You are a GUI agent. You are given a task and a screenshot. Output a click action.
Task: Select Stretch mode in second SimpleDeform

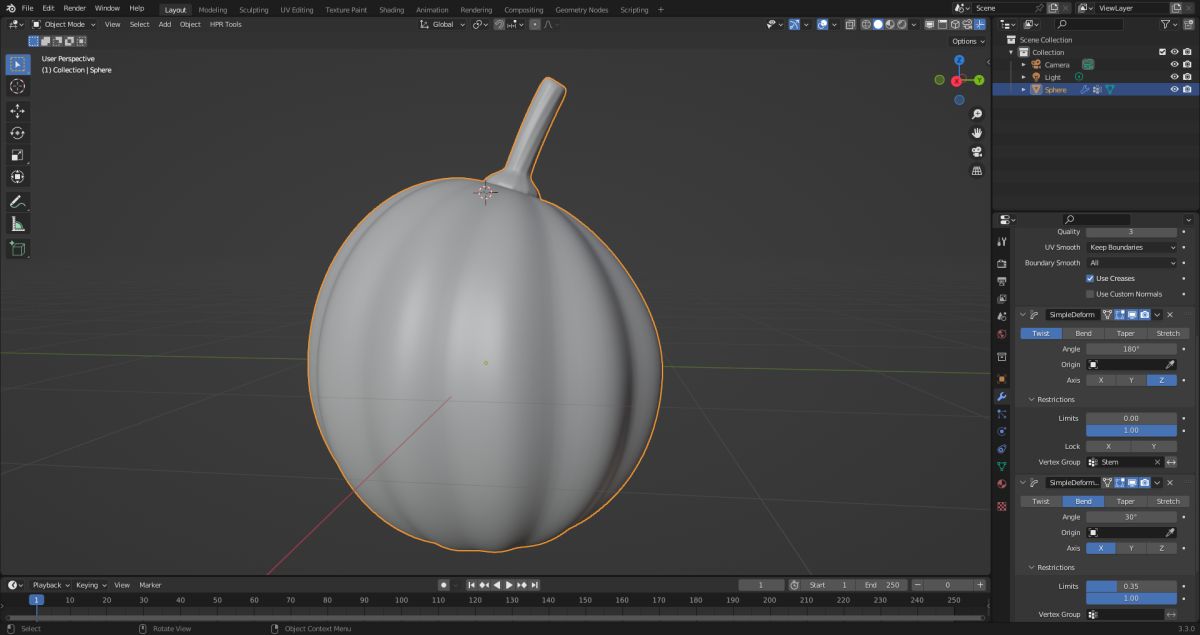pyautogui.click(x=1167, y=501)
